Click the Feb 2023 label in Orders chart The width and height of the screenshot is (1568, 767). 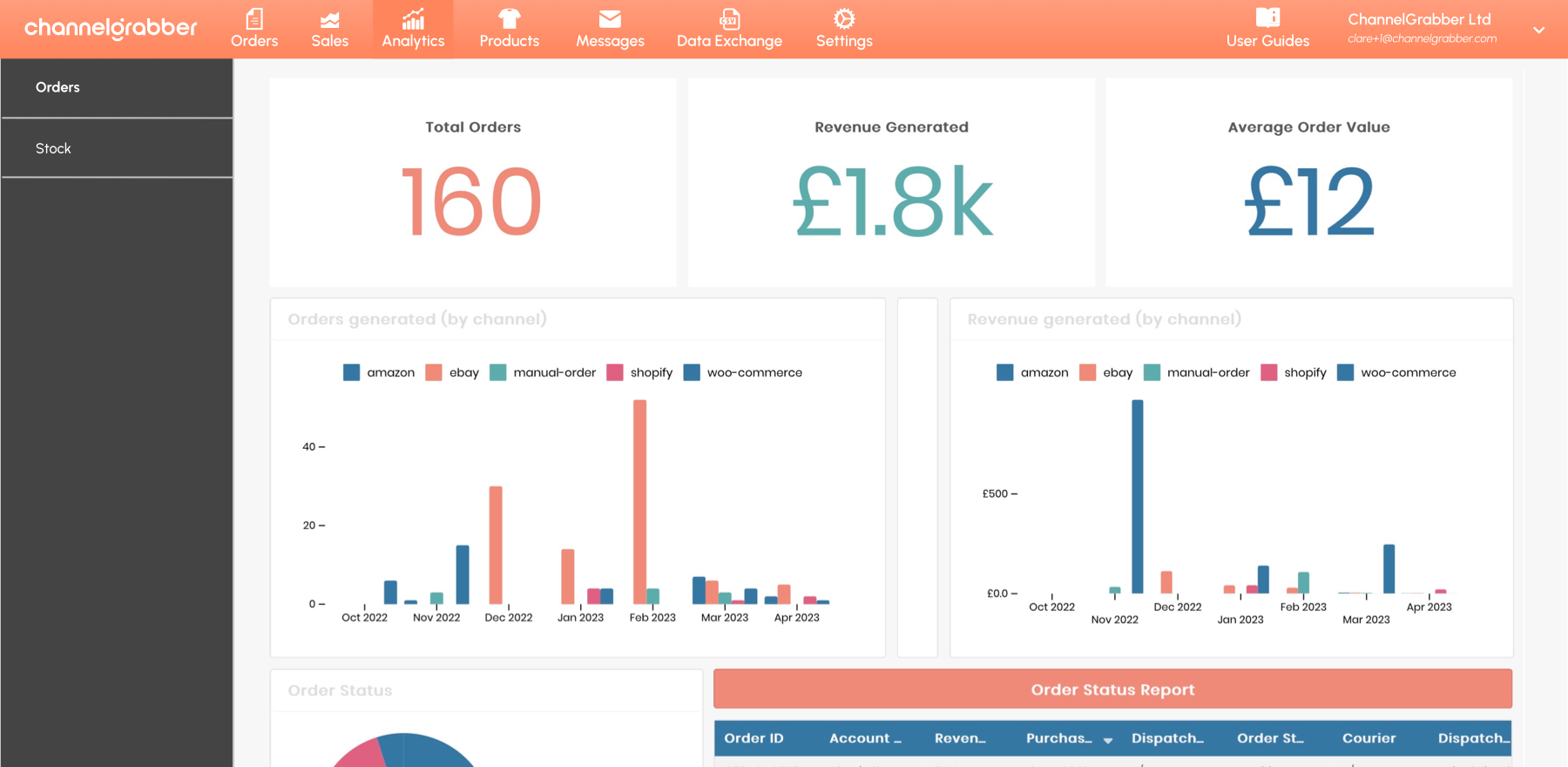[x=652, y=617]
